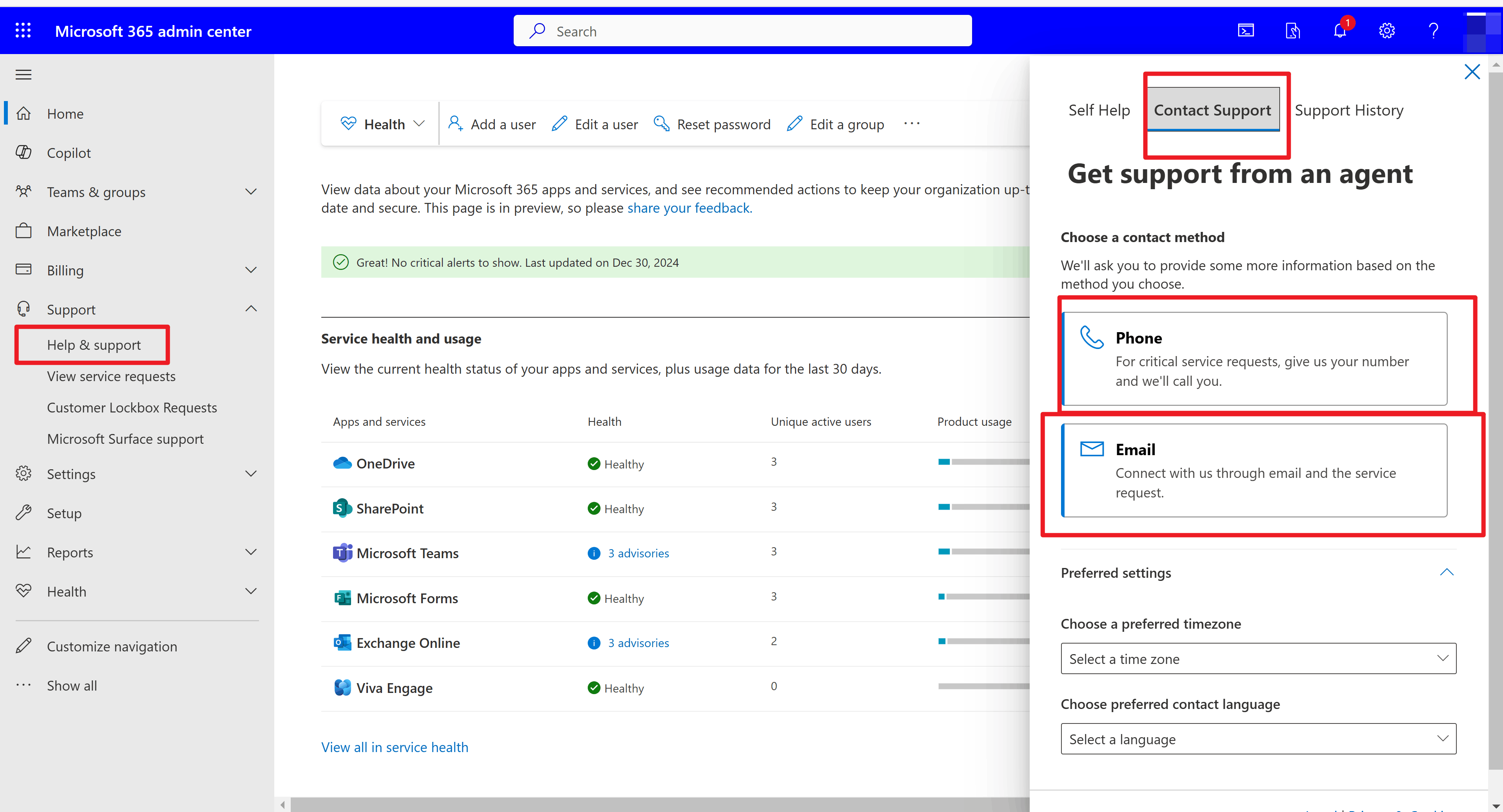Switch to the Self Help tab
Viewport: 1503px width, 812px height.
pyautogui.click(x=1099, y=110)
